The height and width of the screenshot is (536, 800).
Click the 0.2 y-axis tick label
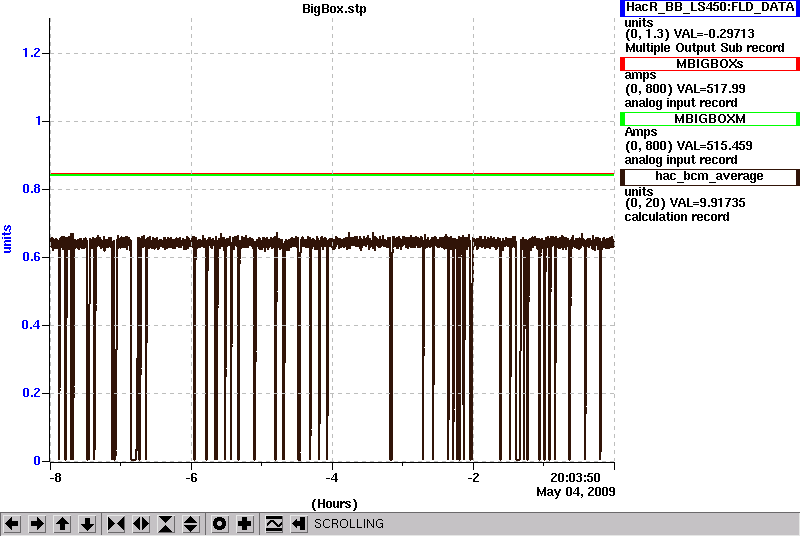point(31,393)
